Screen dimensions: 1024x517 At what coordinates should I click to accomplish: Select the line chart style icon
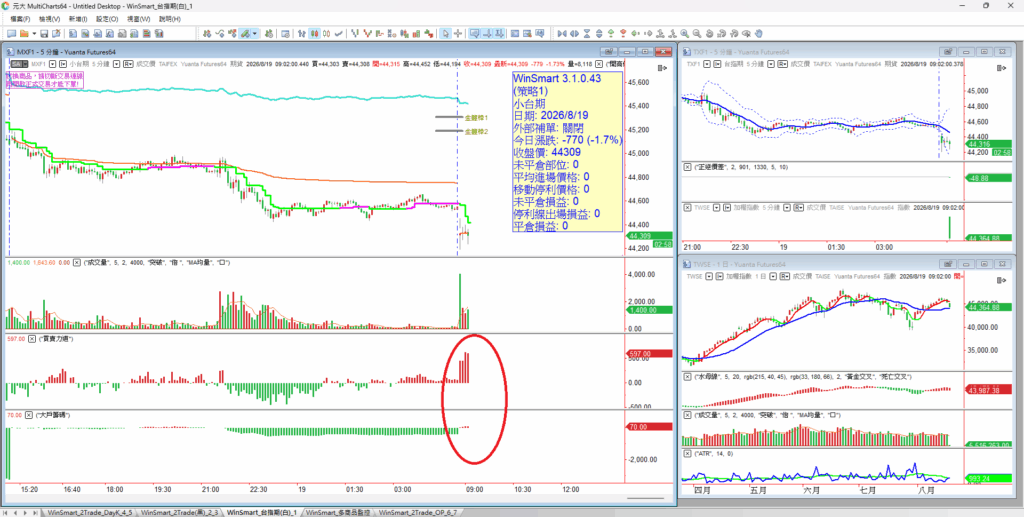[x=339, y=33]
